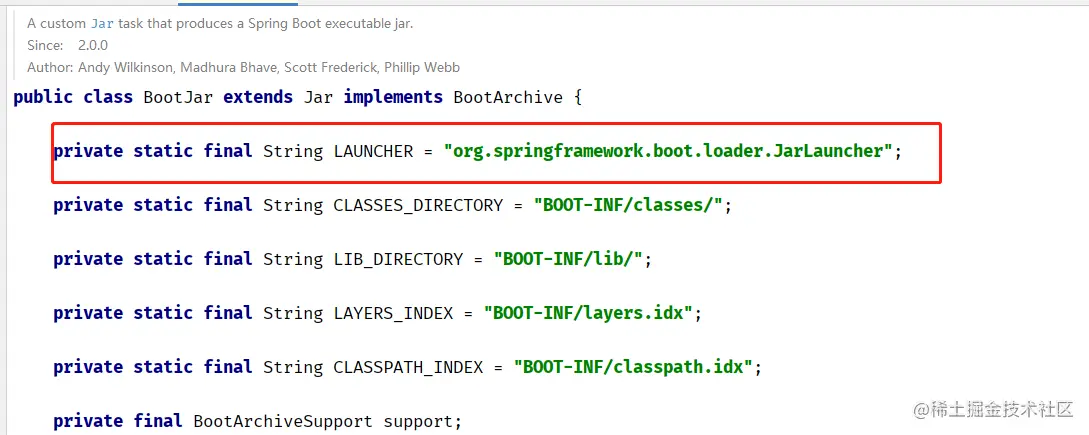Click the "BOOT-INF/lib/" string literal

pos(568,259)
